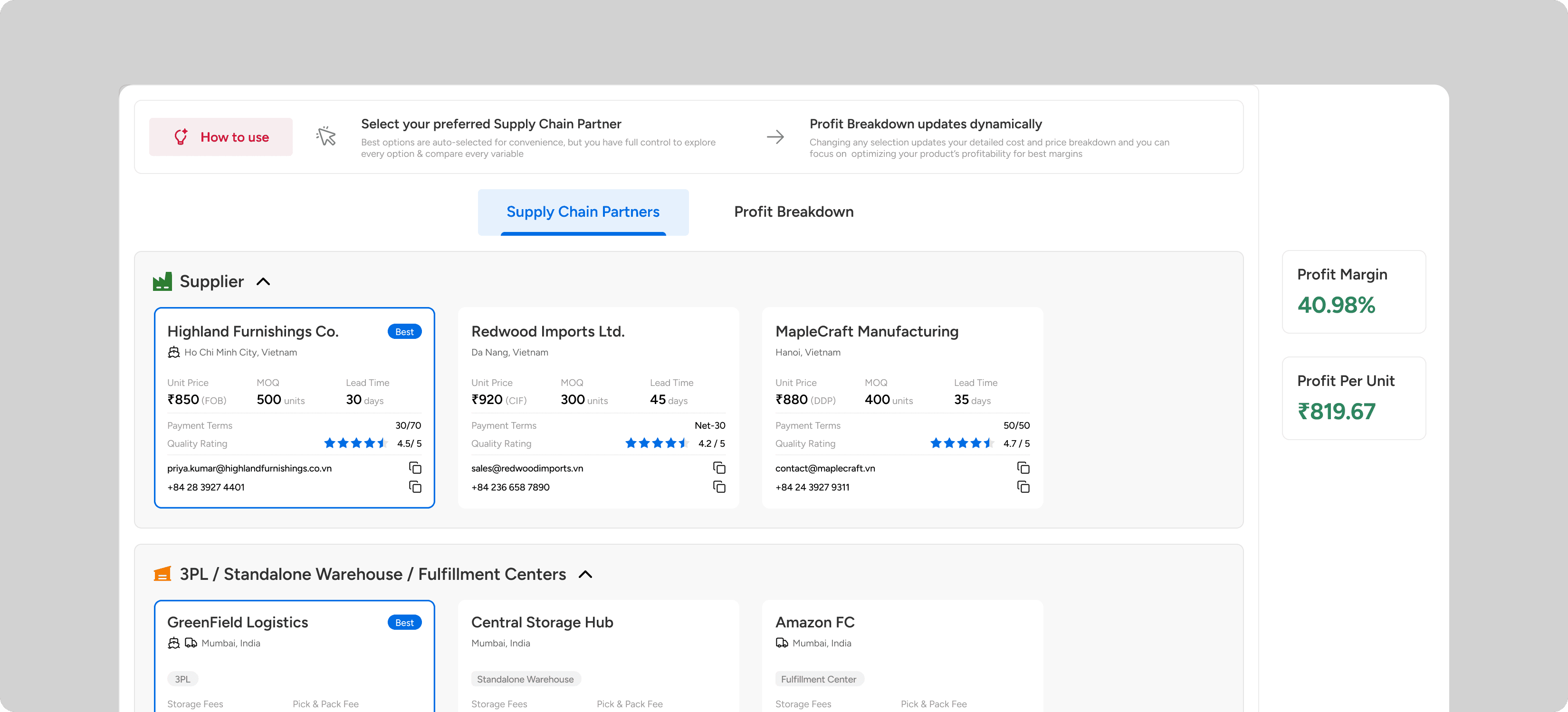1568x712 pixels.
Task: Click the orange warehouse section icon
Action: click(x=162, y=574)
